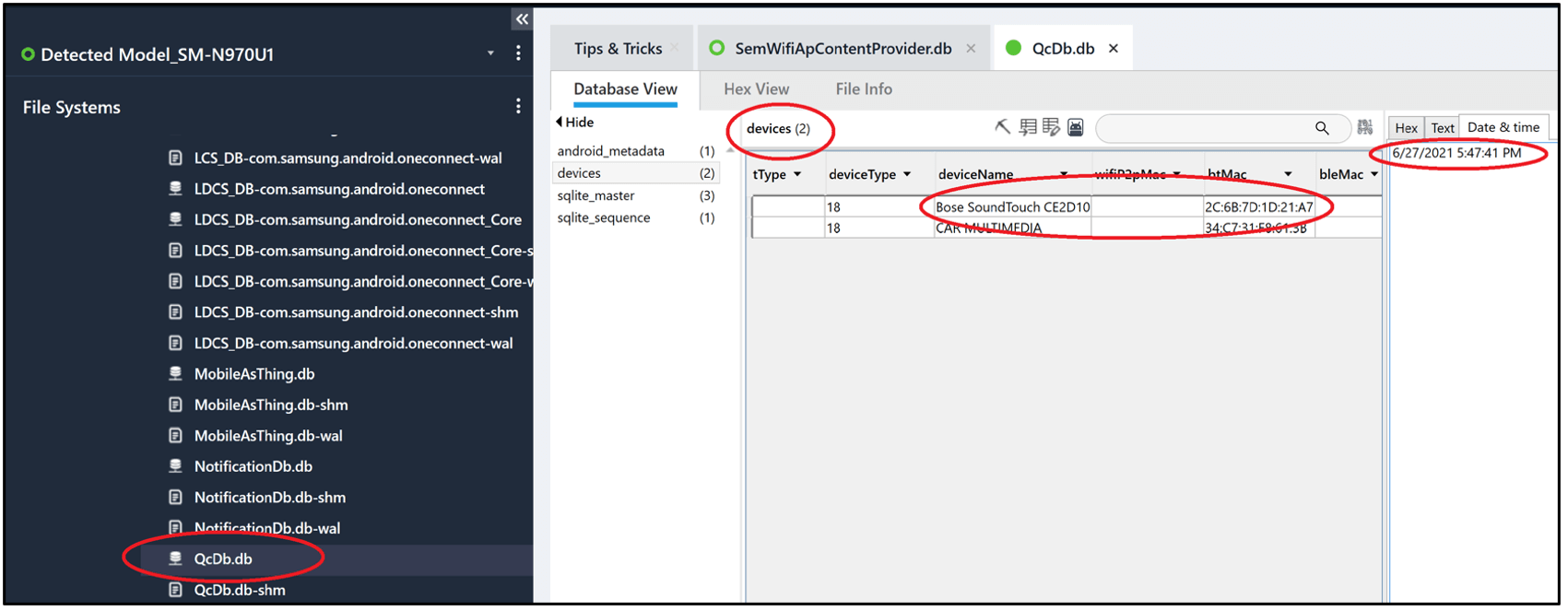Image resolution: width=1568 pixels, height=611 pixels.
Task: Select NotificationDb.db in the file list
Action: click(253, 466)
